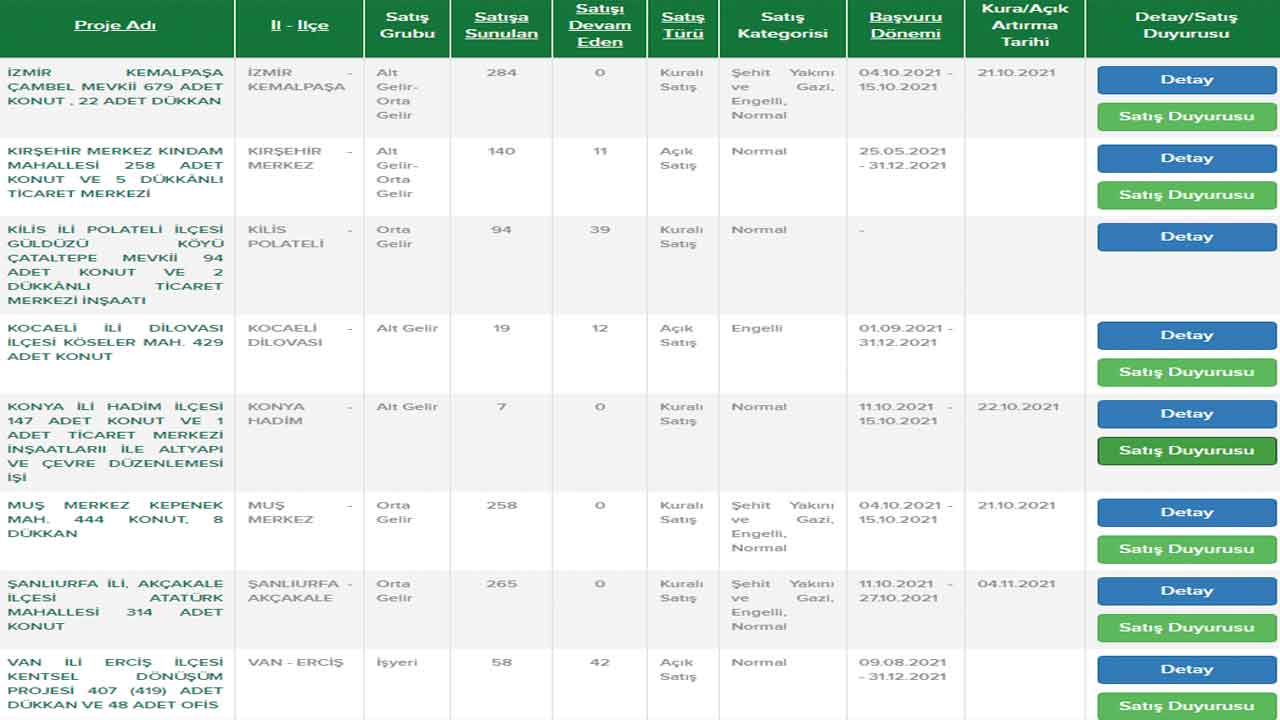This screenshot has height=720, width=1280.
Task: Click the Satış Grubu column header
Action: (407, 25)
